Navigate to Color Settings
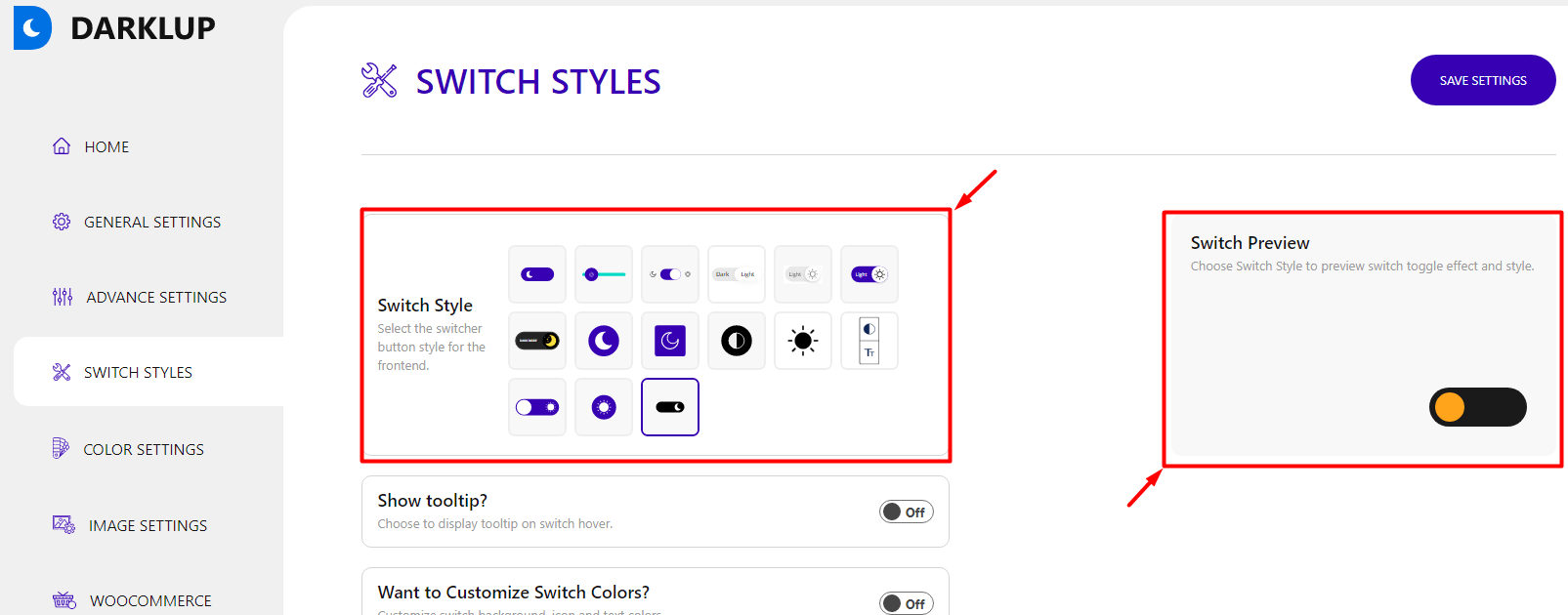 (x=144, y=450)
